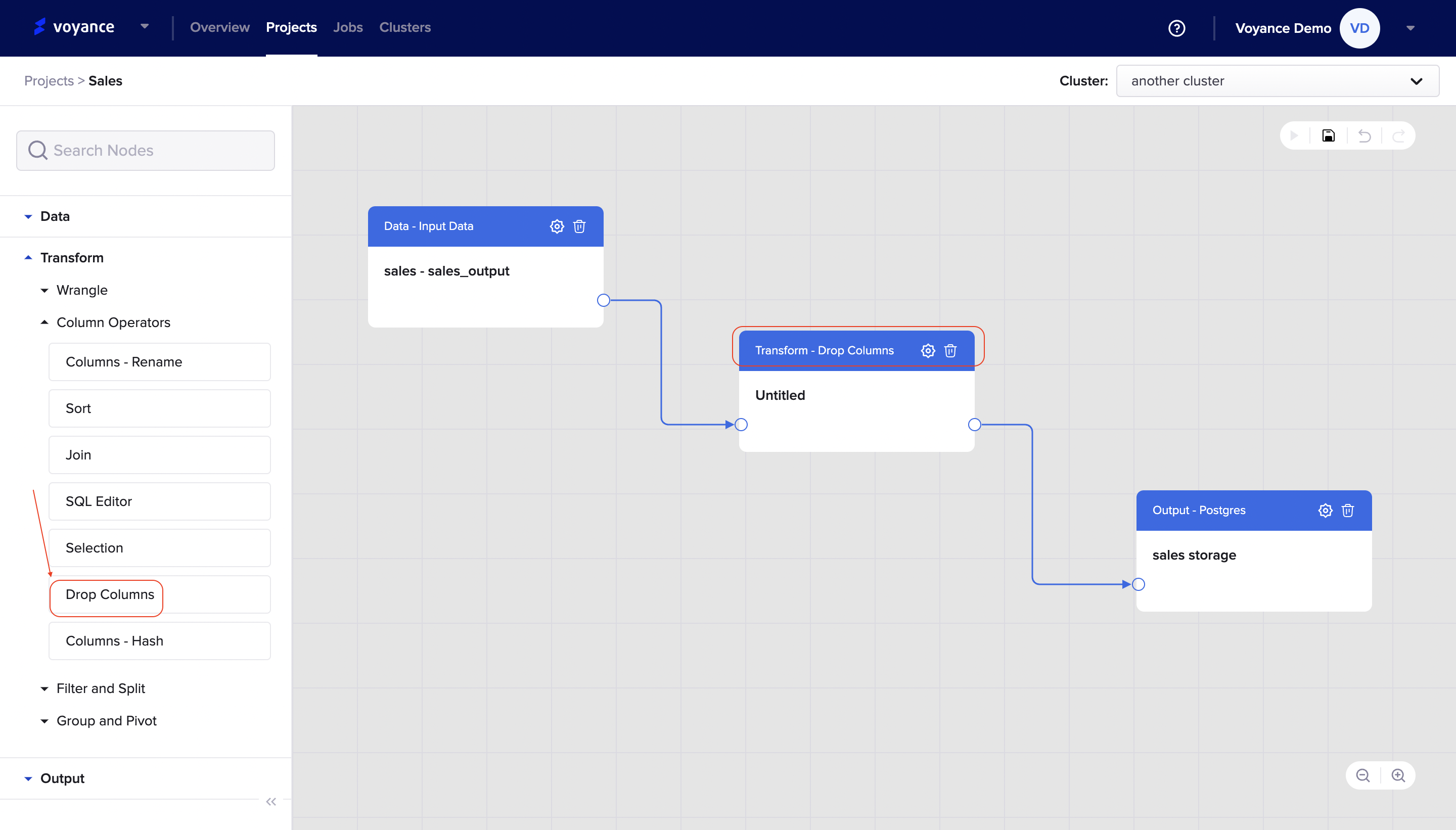Click the 'Voyance Demo' account name

(1283, 28)
